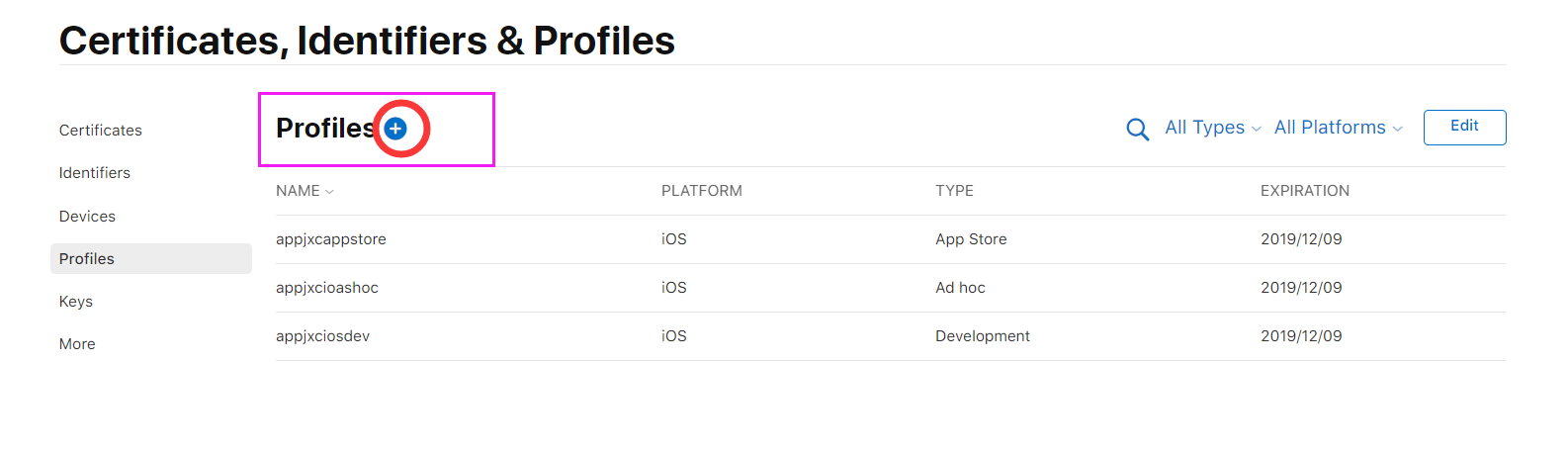This screenshot has width=1568, height=454.
Task: Navigate to Keys section
Action: pos(76,302)
